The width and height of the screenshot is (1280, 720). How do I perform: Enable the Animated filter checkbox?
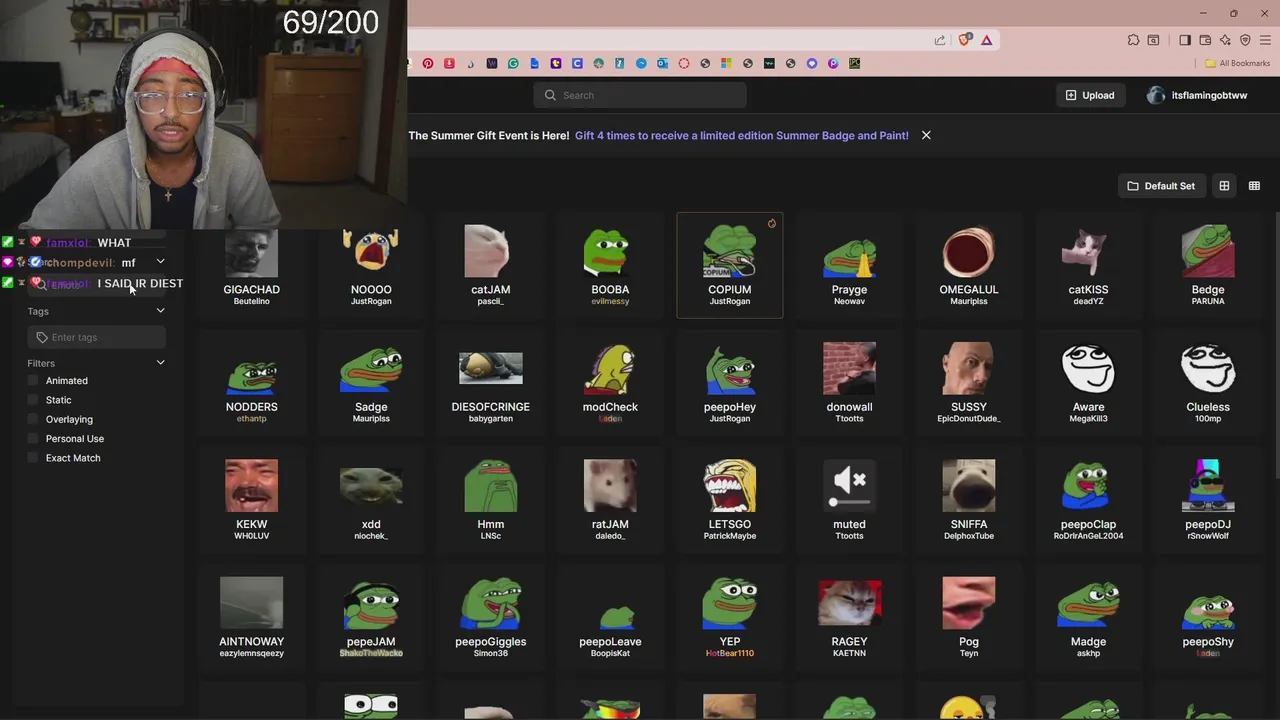point(33,381)
